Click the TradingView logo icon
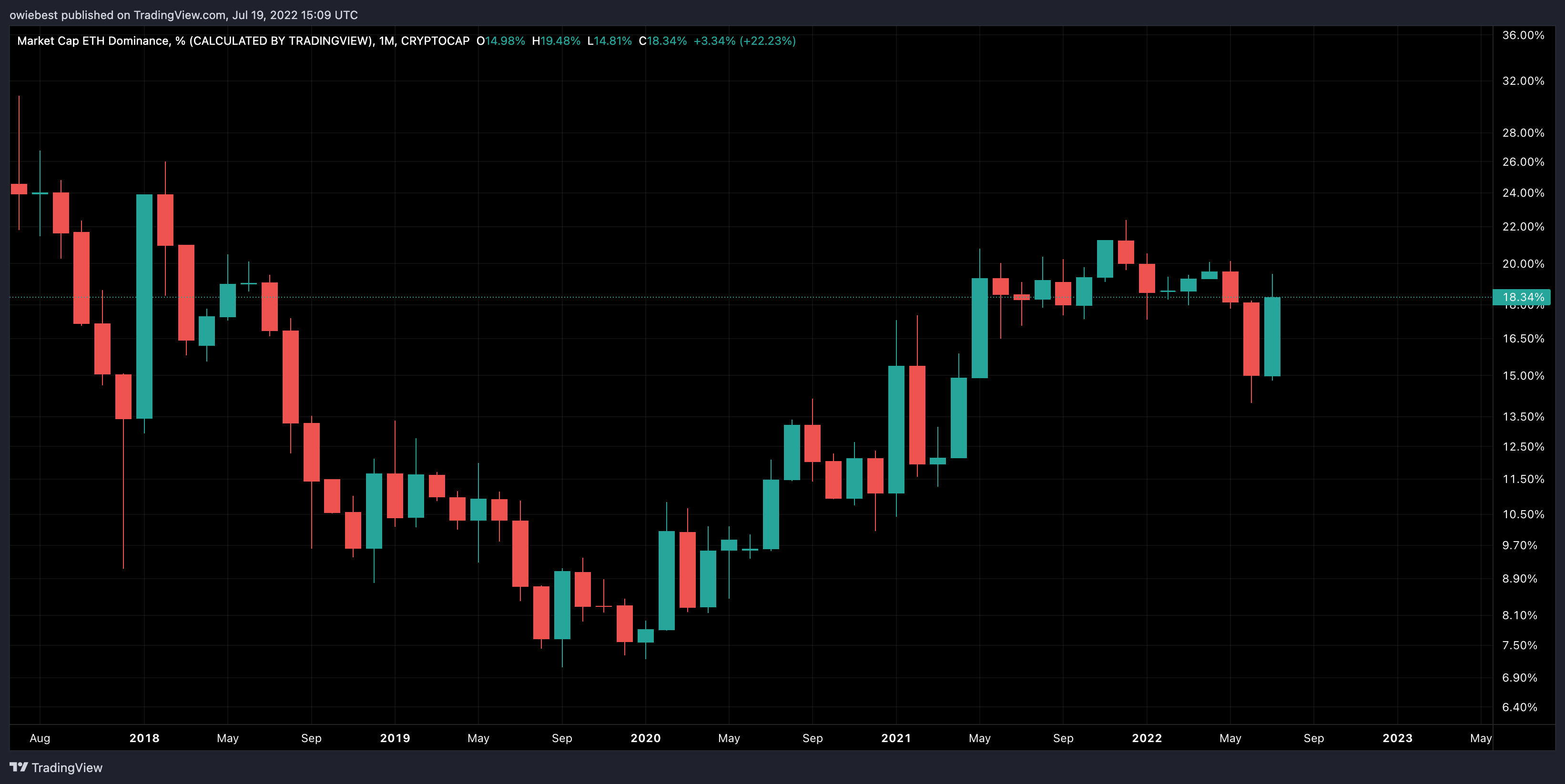 point(19,767)
